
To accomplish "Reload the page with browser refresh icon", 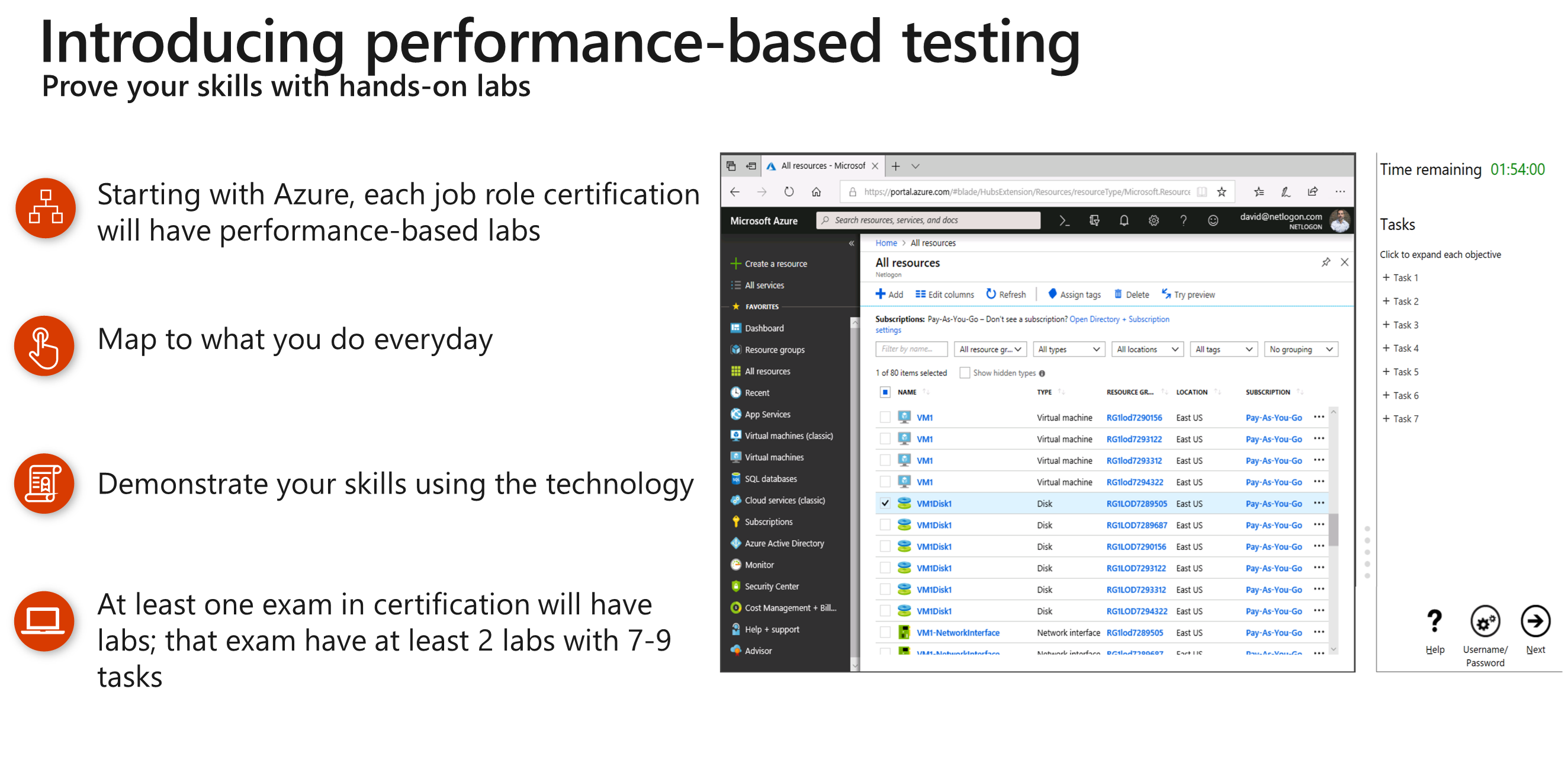I will pyautogui.click(x=789, y=192).
